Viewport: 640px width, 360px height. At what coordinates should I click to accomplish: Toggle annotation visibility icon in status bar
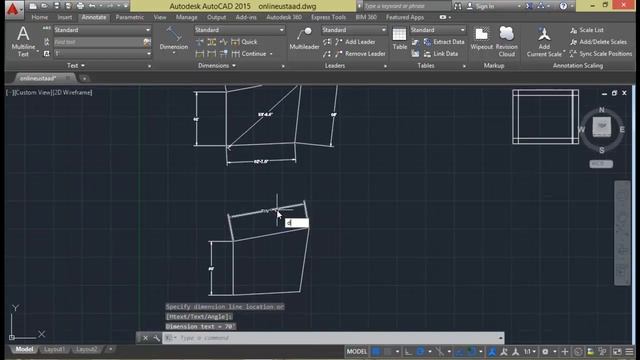[492, 351]
